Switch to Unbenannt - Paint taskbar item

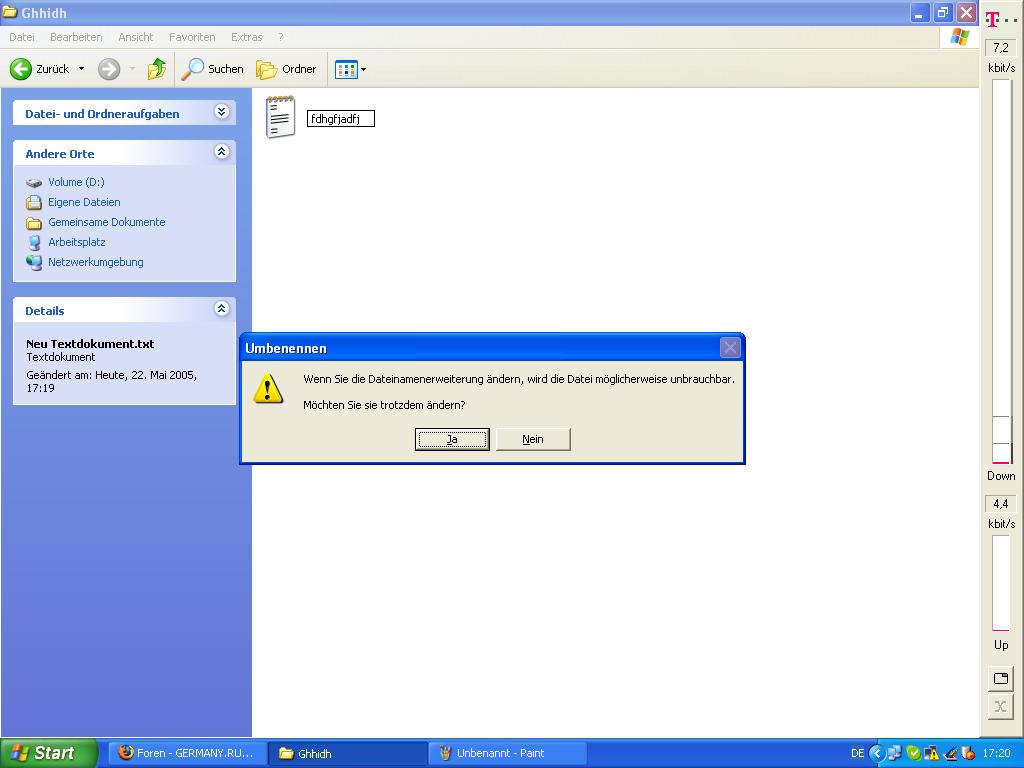tap(508, 753)
